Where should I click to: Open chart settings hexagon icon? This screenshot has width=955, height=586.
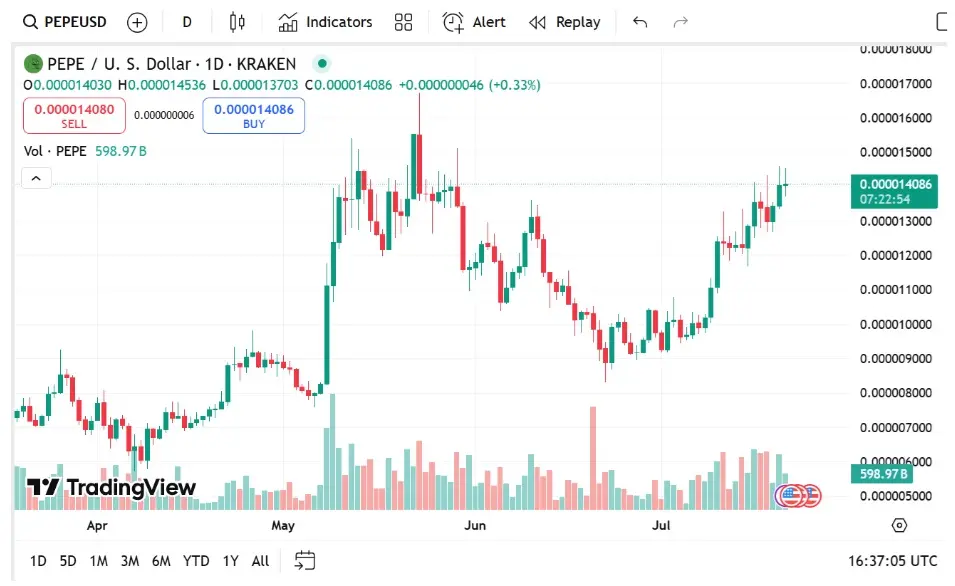click(899, 525)
